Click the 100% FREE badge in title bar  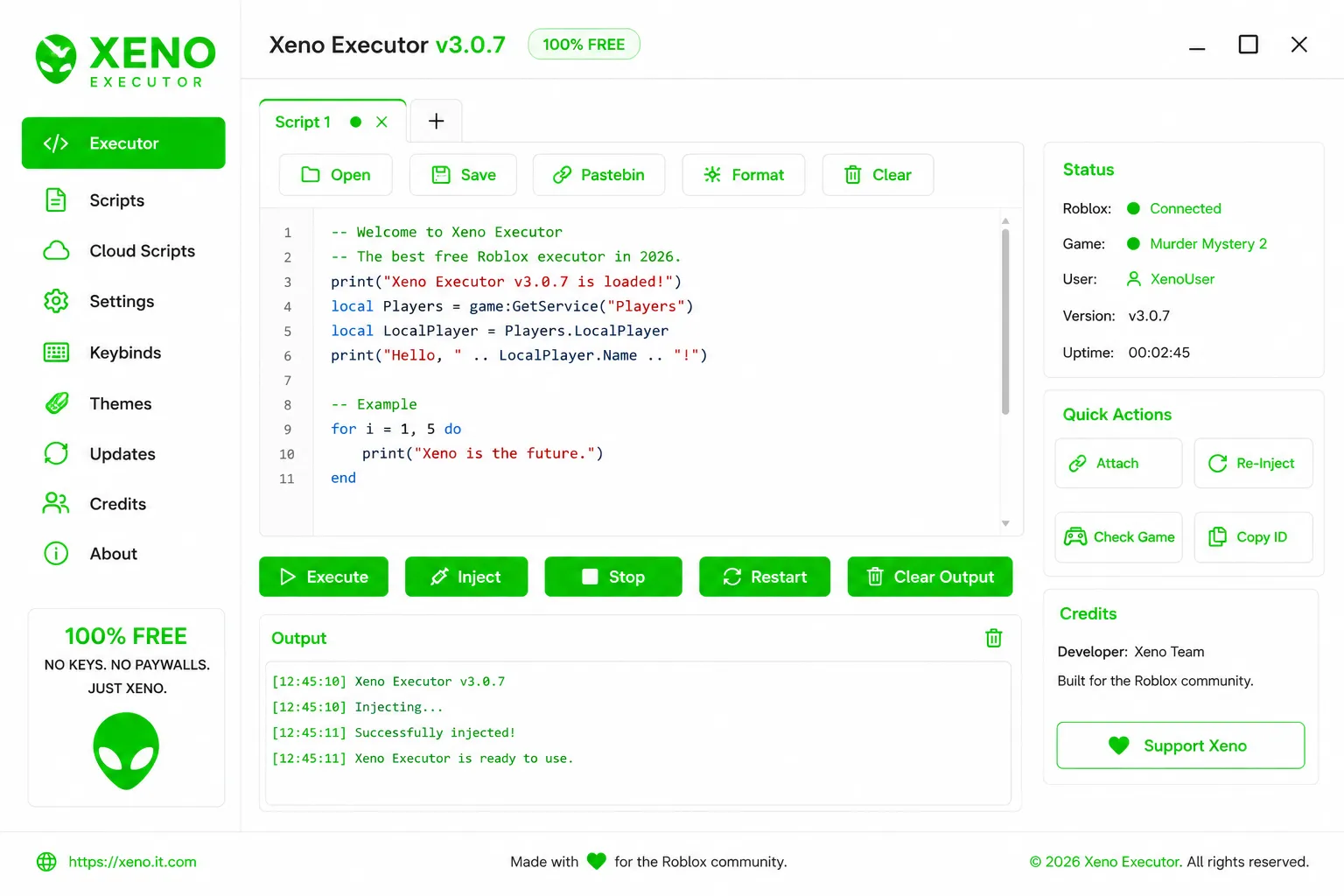pyautogui.click(x=584, y=44)
